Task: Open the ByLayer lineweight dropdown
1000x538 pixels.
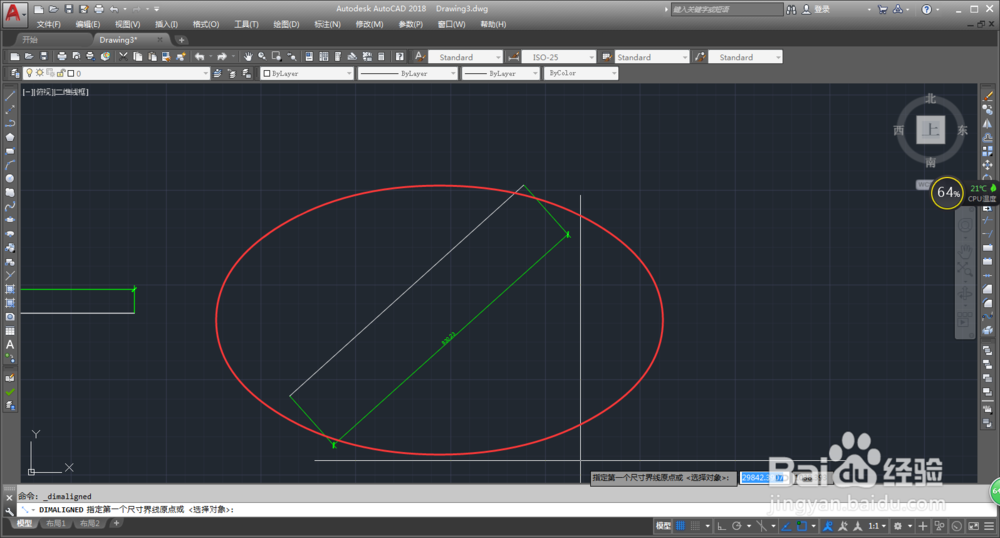Action: [501, 73]
